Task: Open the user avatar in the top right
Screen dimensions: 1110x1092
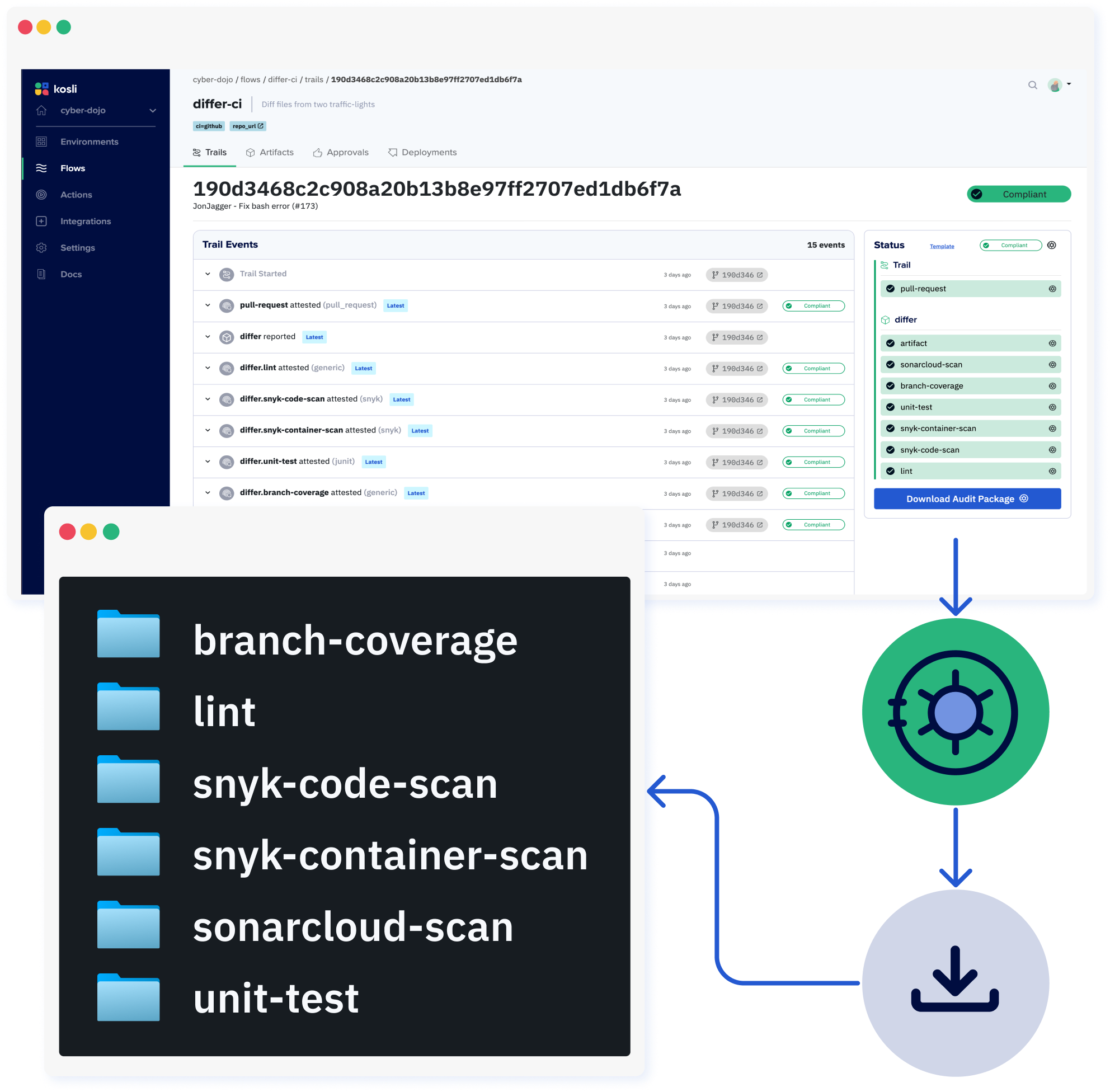Action: click(1055, 85)
